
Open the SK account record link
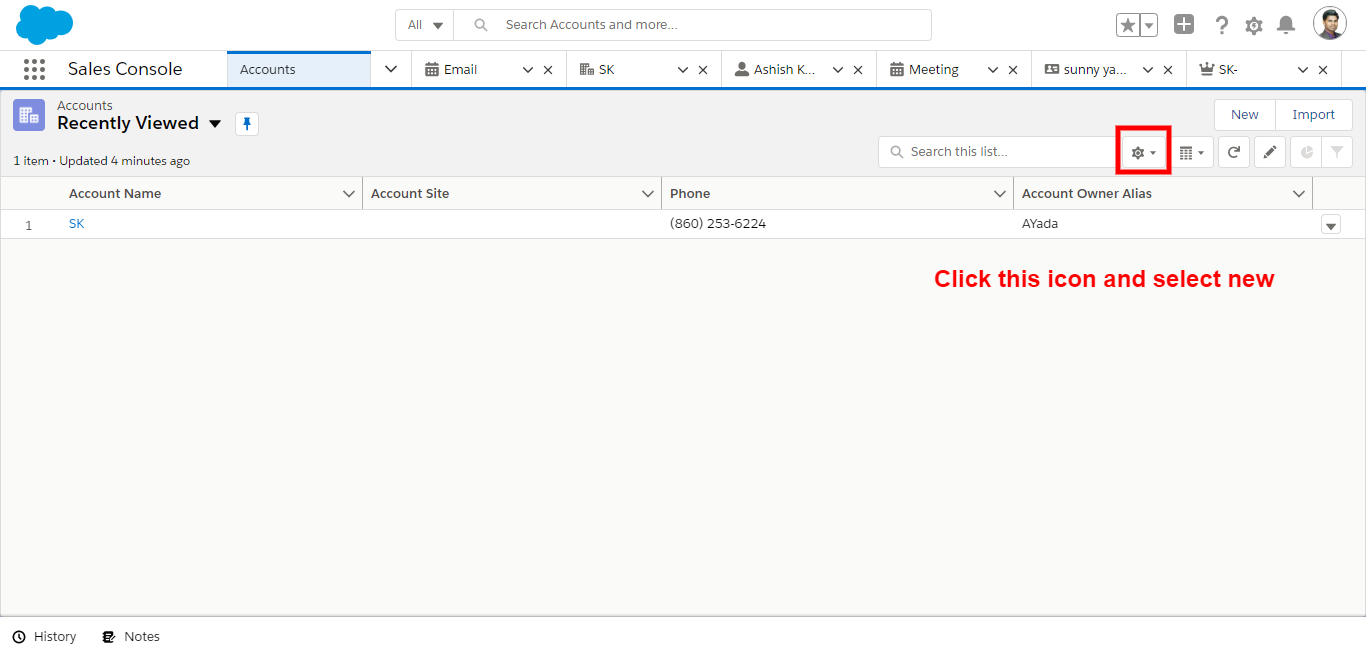(x=77, y=224)
